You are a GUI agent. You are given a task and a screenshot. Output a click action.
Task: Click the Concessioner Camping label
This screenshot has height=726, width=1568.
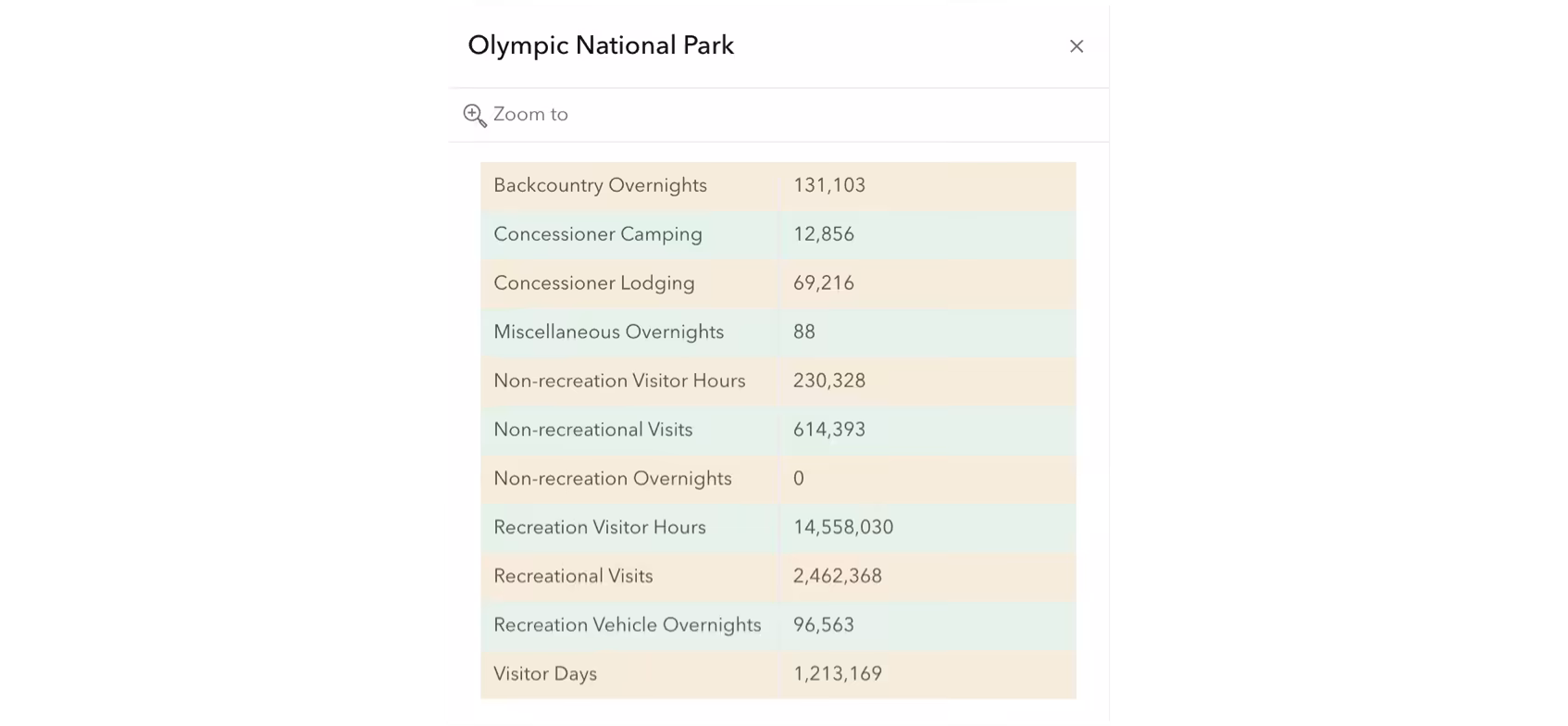coord(598,234)
